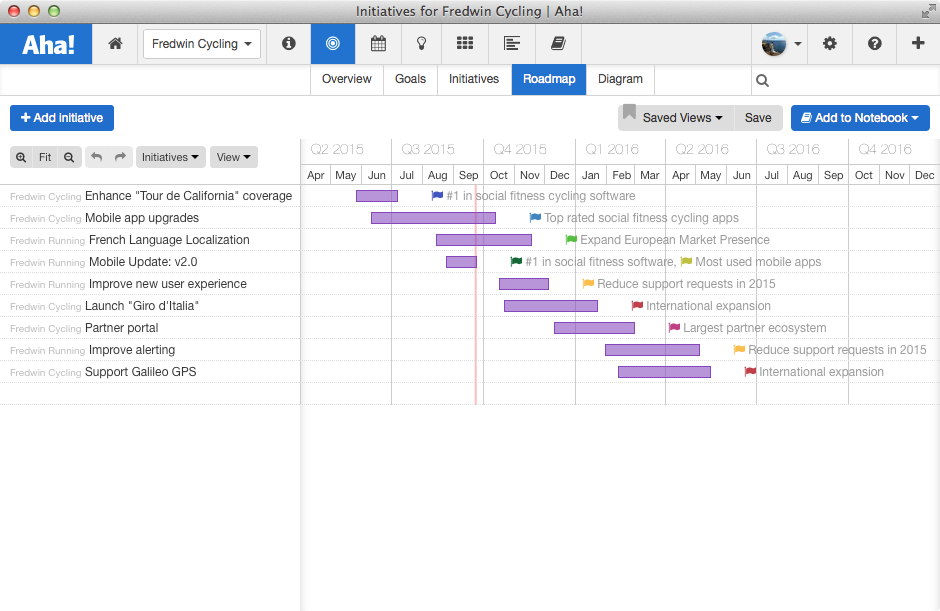Click the yellow flag for Most used mobile apps
Viewport: 940px width, 611px height.
coord(686,261)
